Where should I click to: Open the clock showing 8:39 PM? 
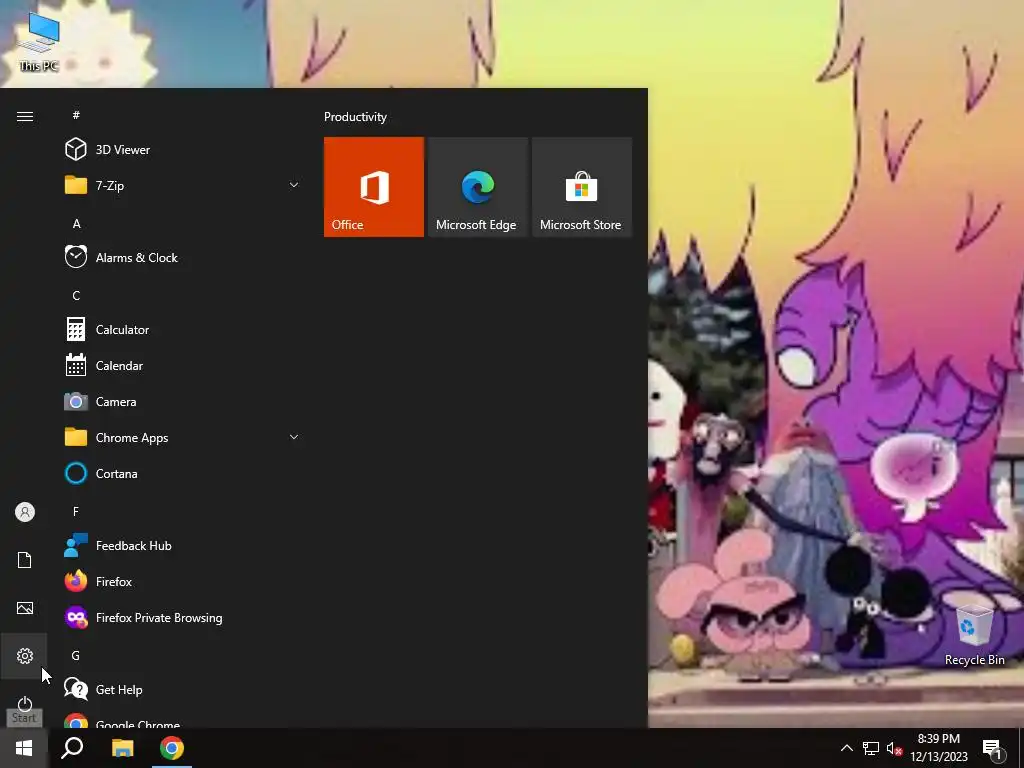(x=938, y=748)
